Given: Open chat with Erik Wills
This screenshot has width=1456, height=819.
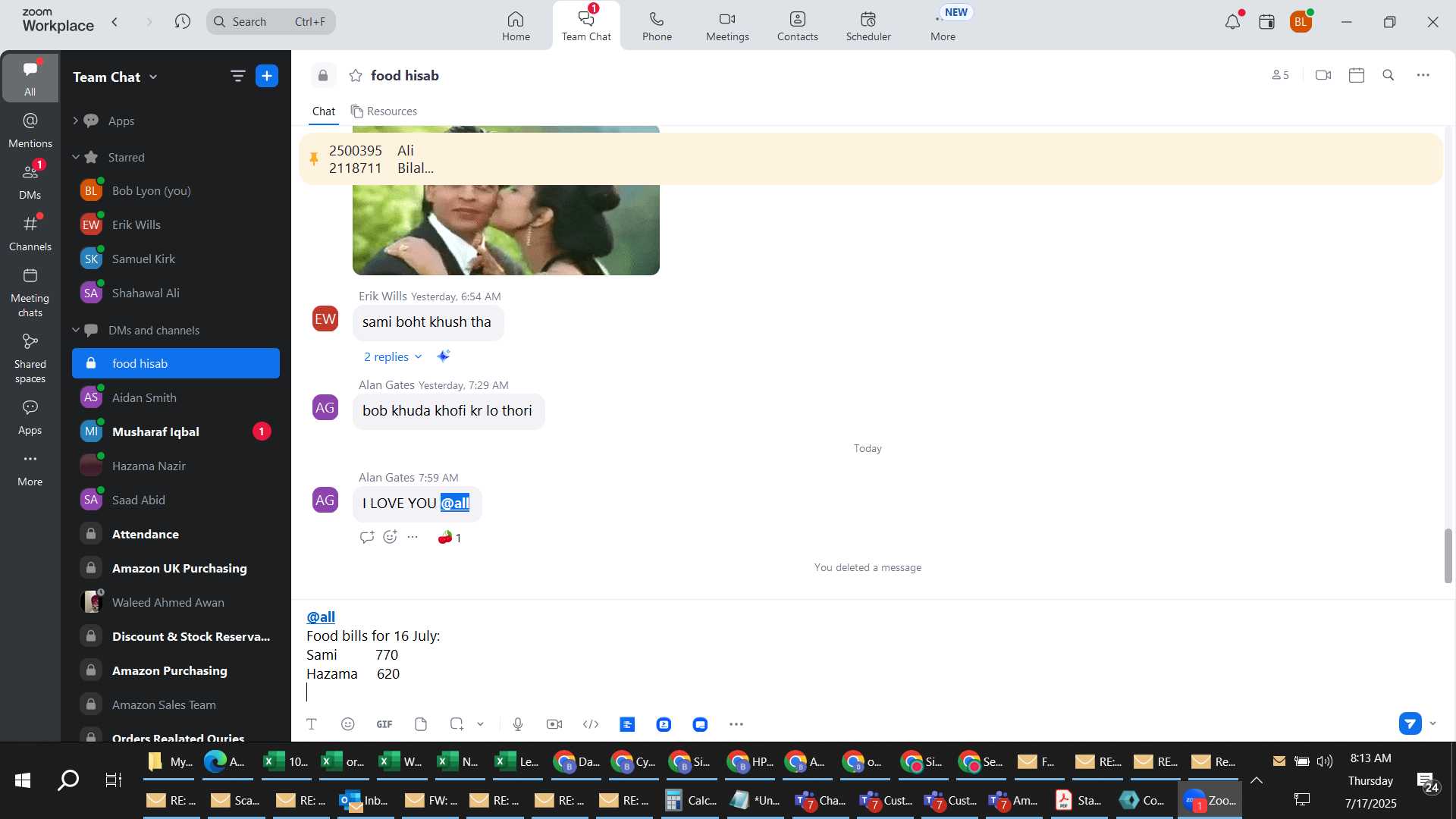Looking at the screenshot, I should tap(176, 224).
